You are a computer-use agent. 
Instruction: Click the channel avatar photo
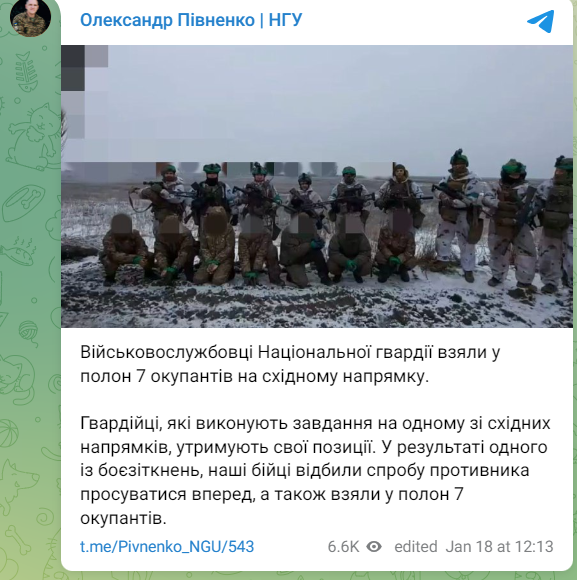30,17
